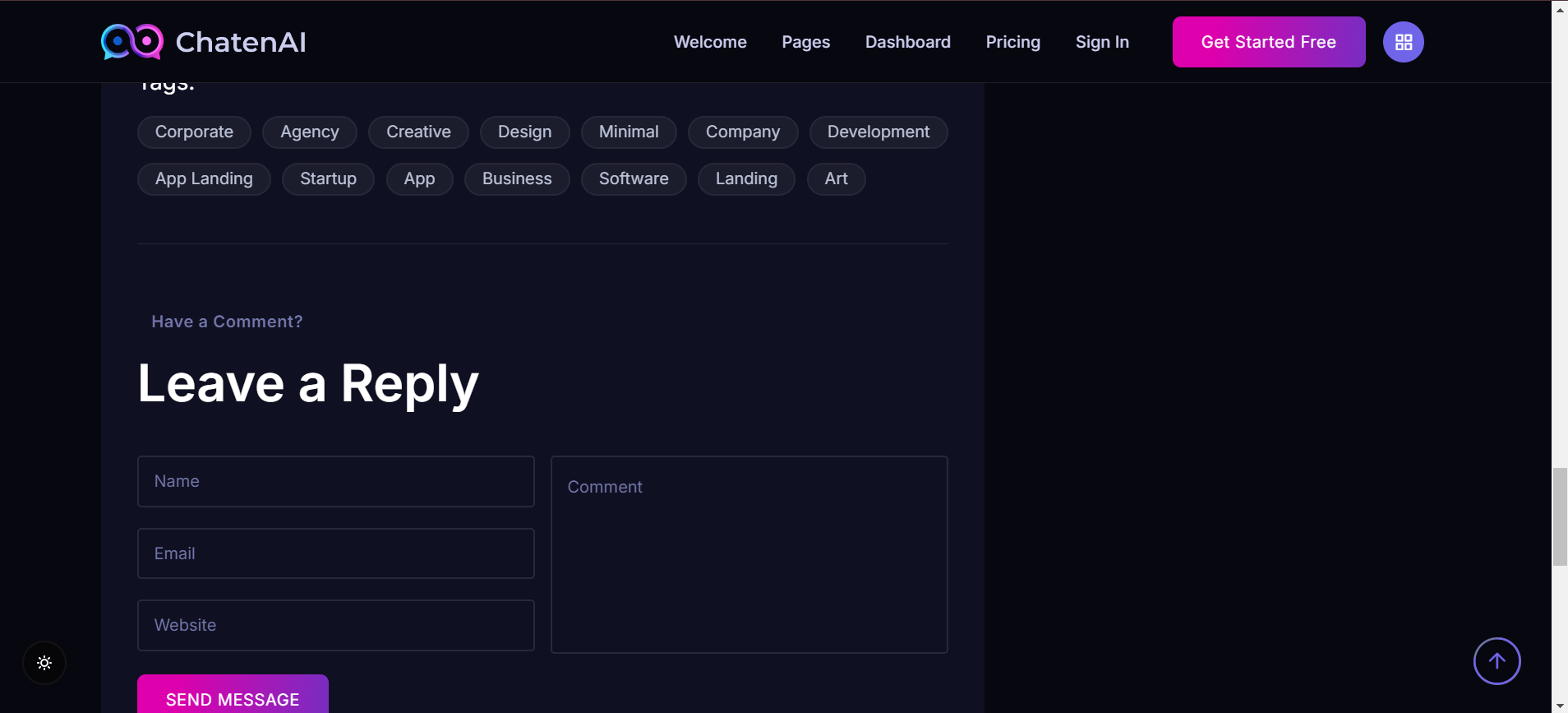
Task: Toggle light mode with sun icon
Action: point(44,663)
